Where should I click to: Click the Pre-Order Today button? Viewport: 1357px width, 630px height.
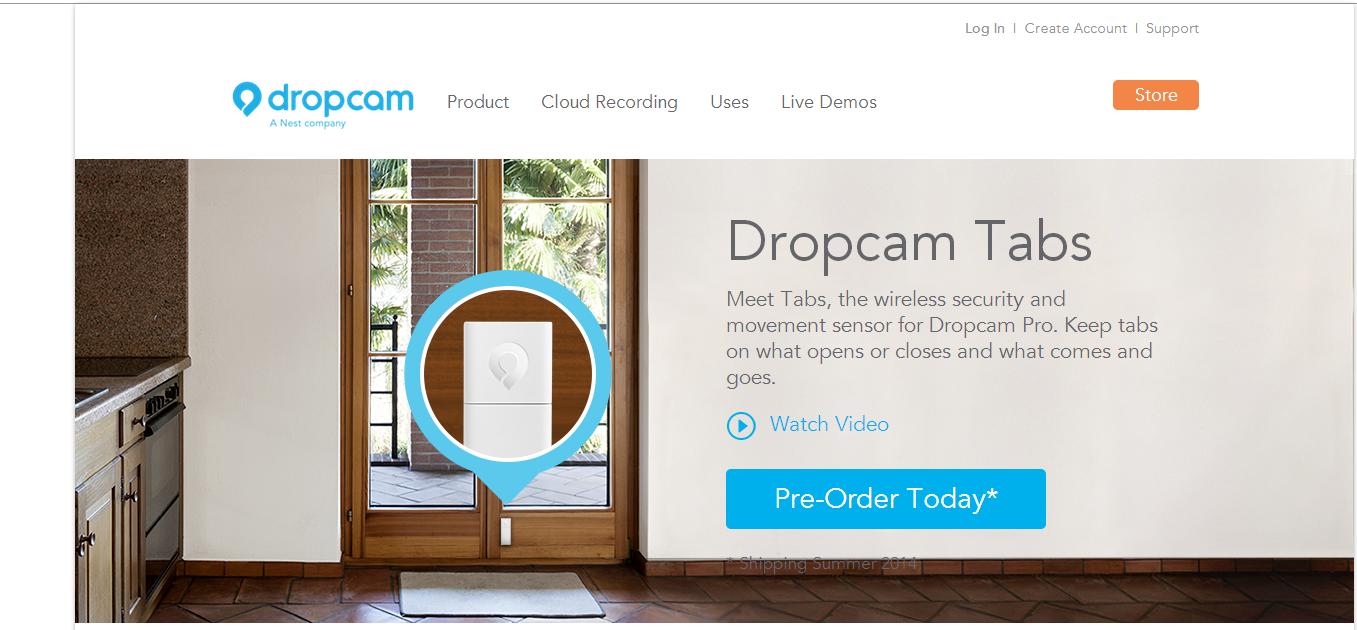pos(886,498)
